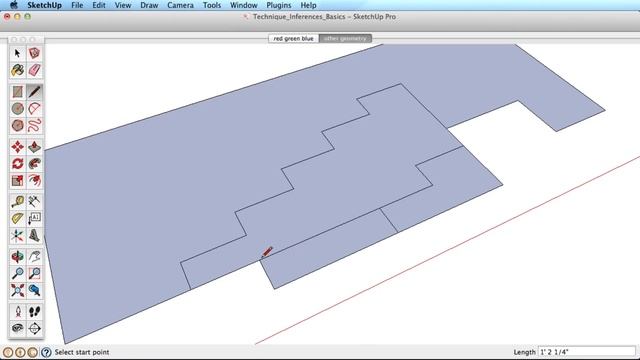Image resolution: width=640 pixels, height=360 pixels.
Task: Choose the Make Component tool
Action: tap(34, 53)
